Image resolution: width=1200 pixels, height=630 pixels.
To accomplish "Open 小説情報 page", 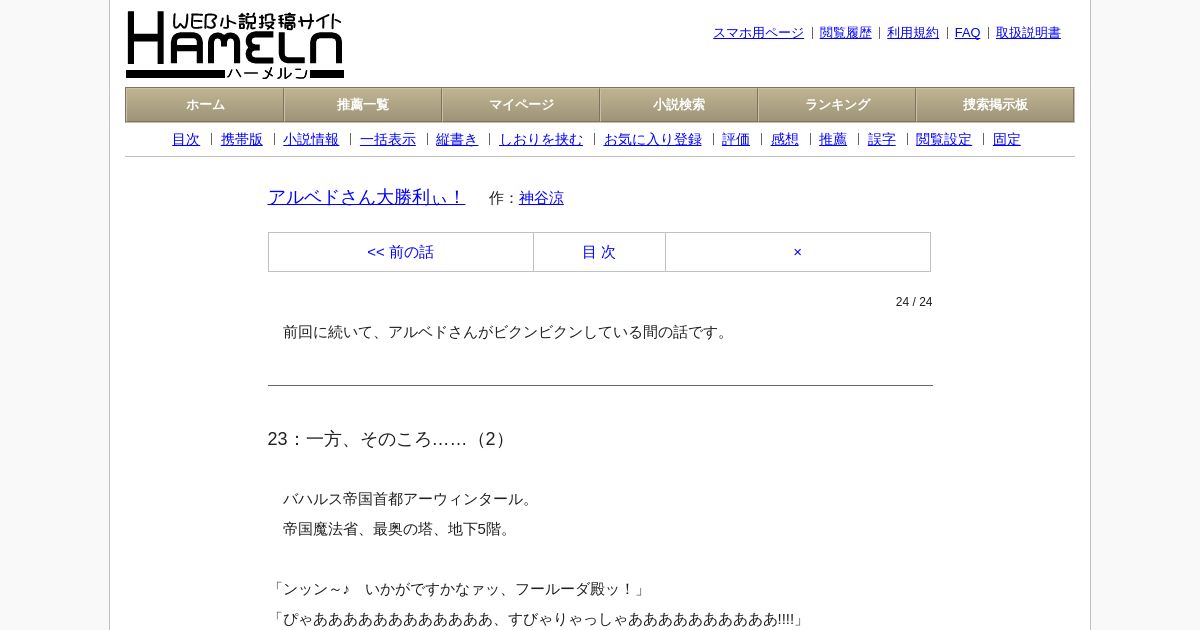I will (x=311, y=140).
